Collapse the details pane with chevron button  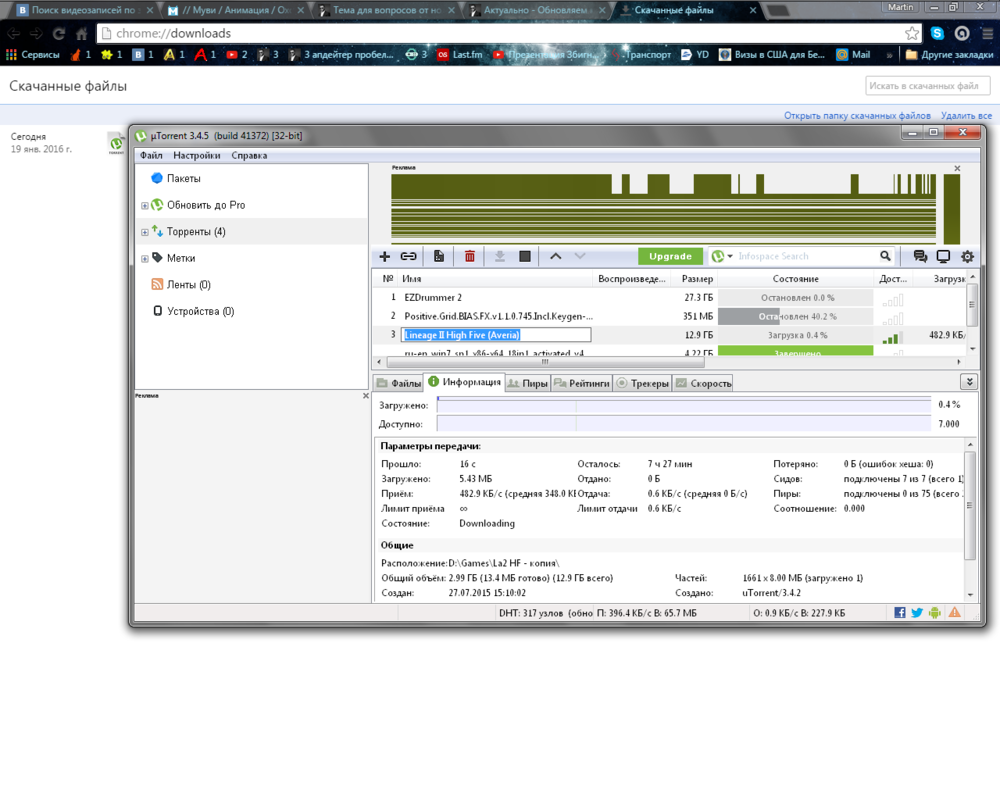tap(968, 382)
